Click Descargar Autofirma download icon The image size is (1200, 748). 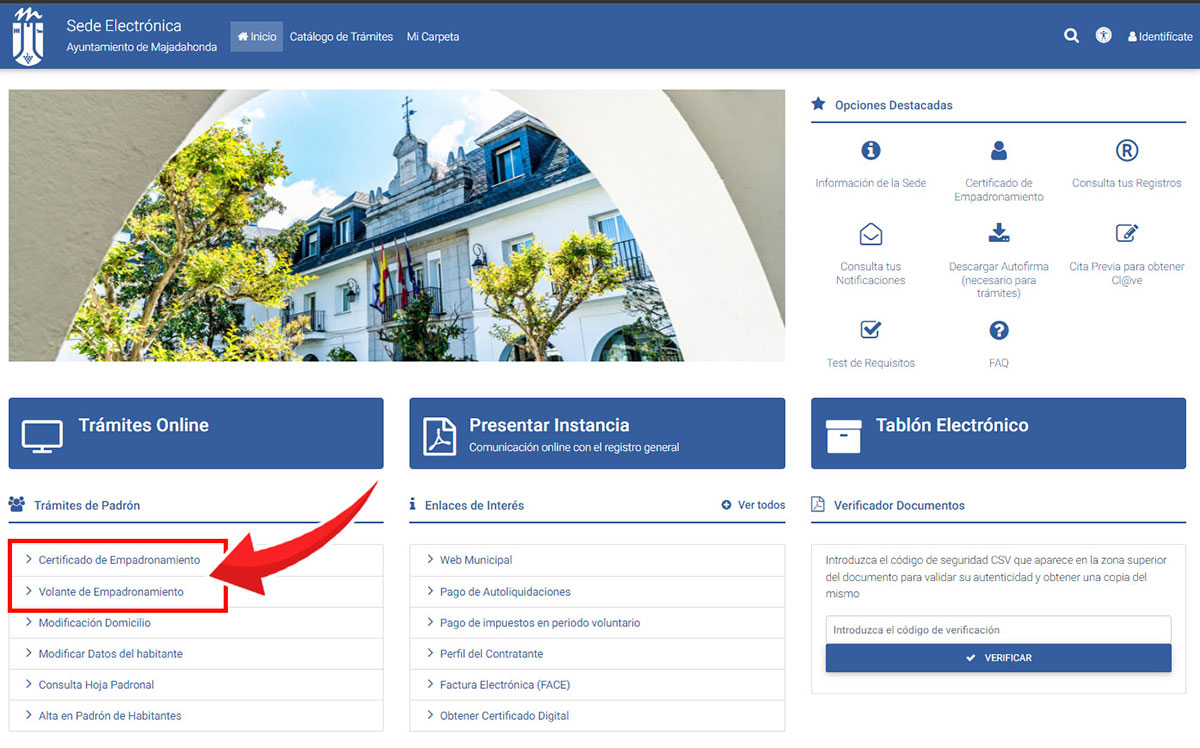(998, 234)
